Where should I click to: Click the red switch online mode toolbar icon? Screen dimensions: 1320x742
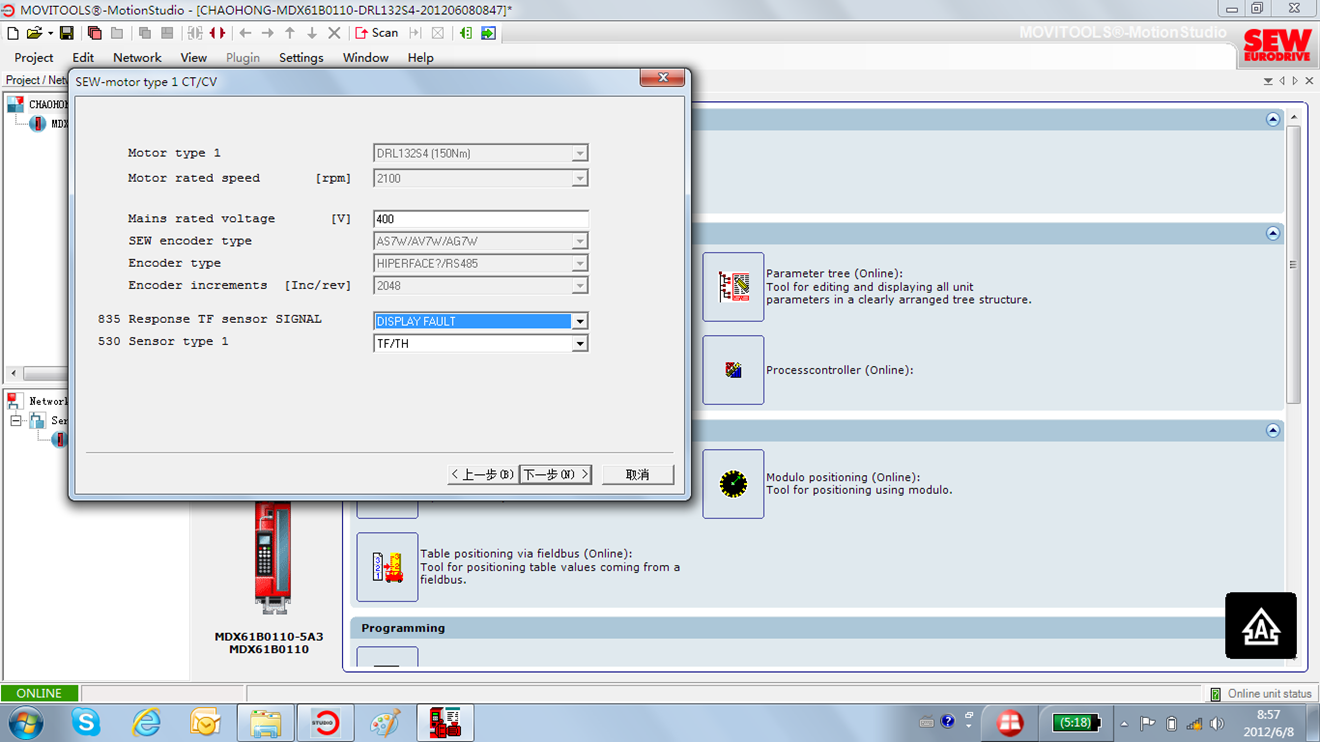(x=217, y=33)
